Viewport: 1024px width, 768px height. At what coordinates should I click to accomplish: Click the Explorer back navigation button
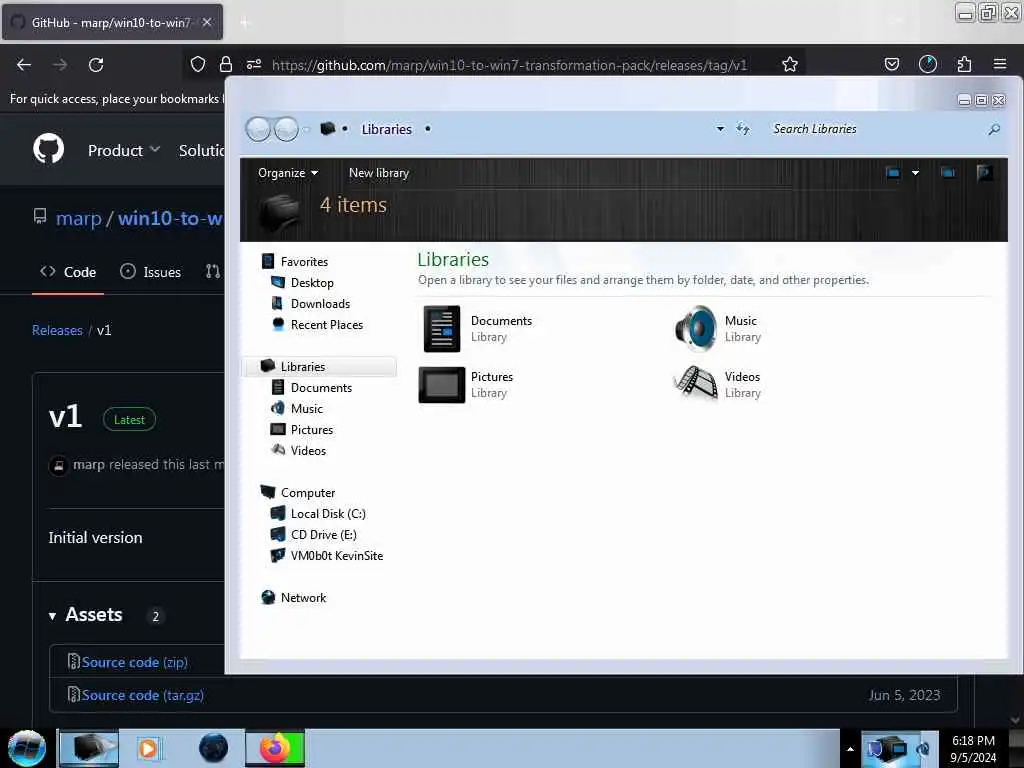tap(258, 129)
